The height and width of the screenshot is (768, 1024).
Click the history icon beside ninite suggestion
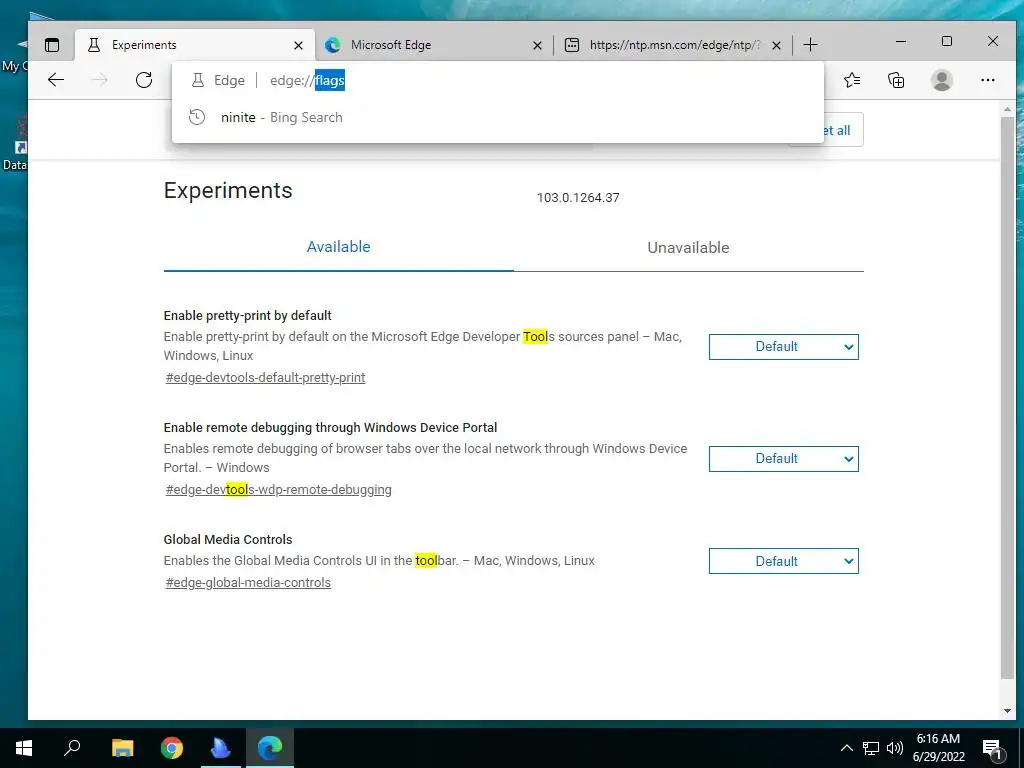[197, 118]
